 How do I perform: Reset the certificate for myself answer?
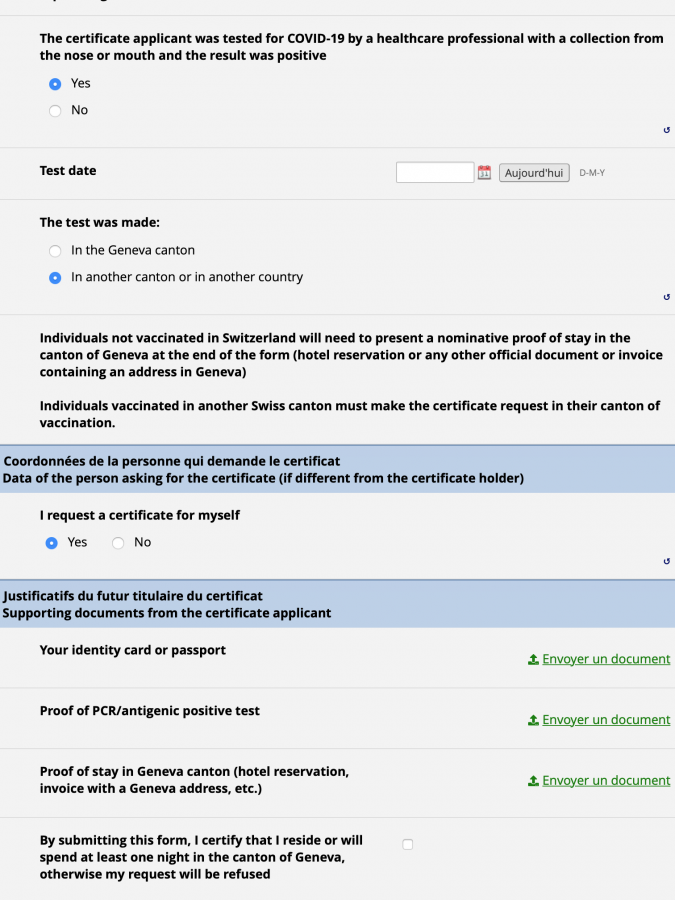pyautogui.click(x=666, y=561)
